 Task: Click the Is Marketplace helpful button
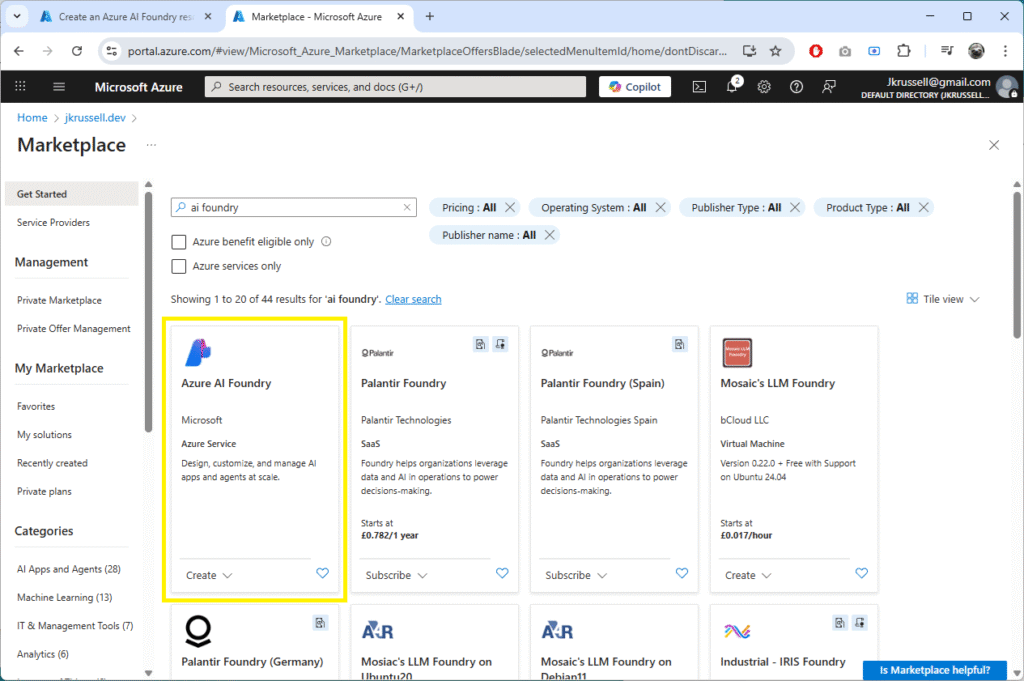tap(934, 670)
